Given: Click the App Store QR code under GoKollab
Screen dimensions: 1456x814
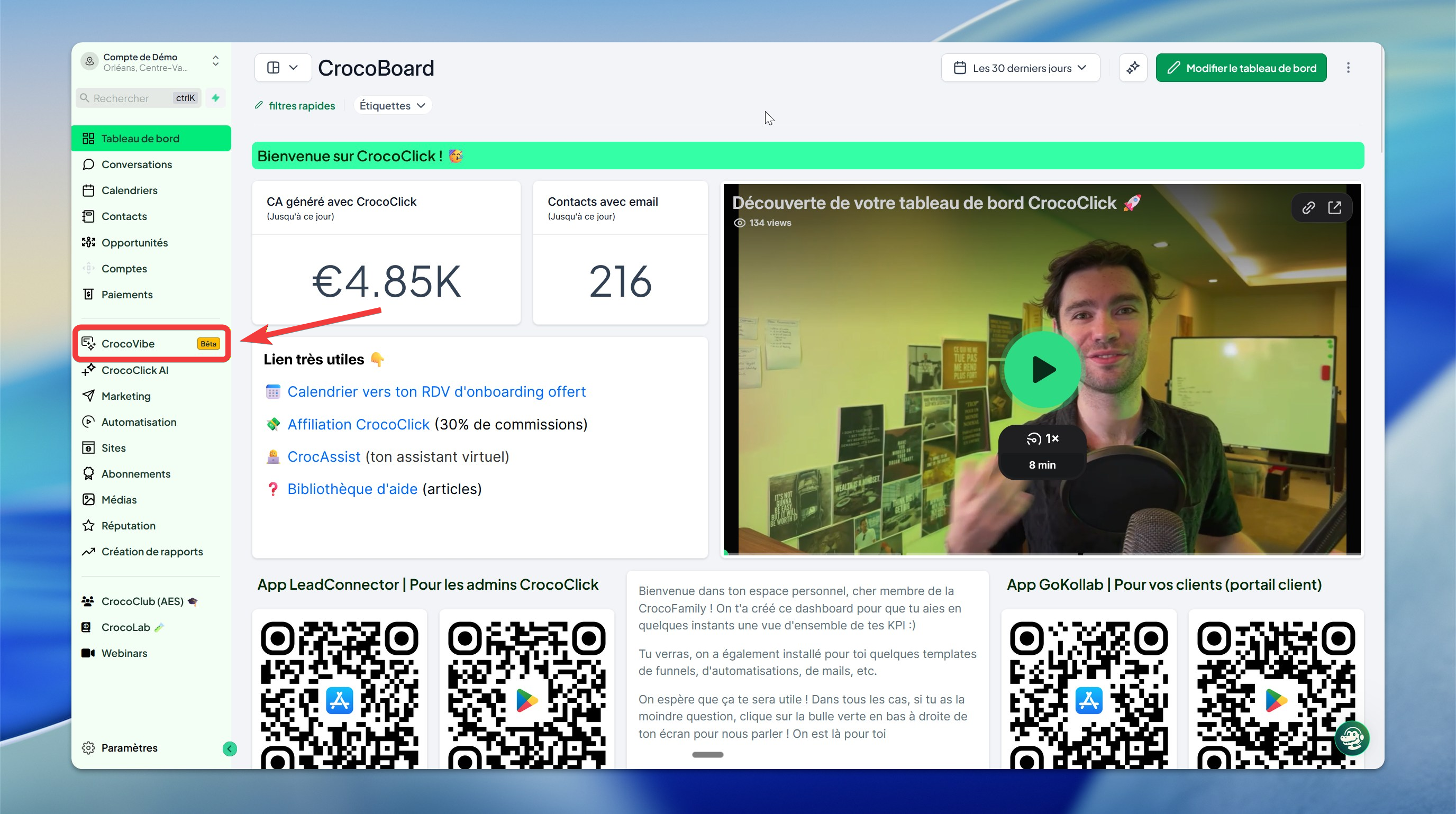Looking at the screenshot, I should click(x=1089, y=694).
